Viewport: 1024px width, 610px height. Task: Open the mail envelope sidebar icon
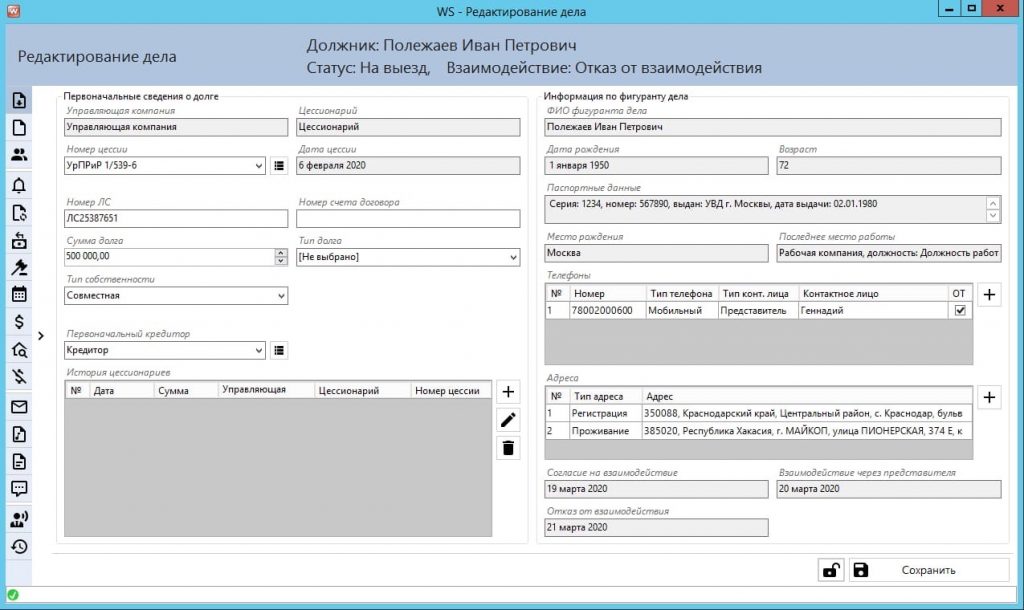point(19,407)
